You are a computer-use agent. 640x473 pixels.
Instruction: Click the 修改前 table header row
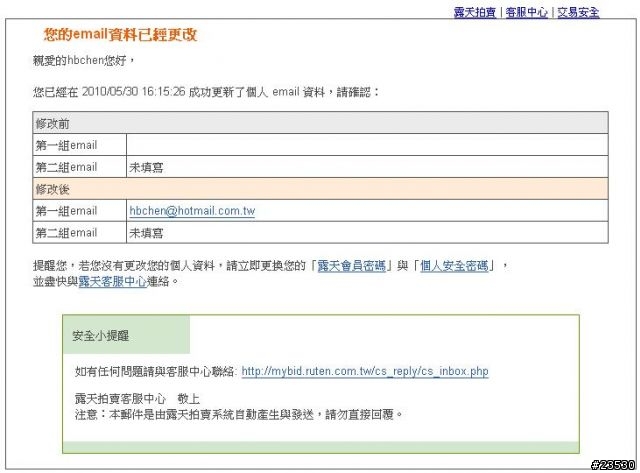320,123
